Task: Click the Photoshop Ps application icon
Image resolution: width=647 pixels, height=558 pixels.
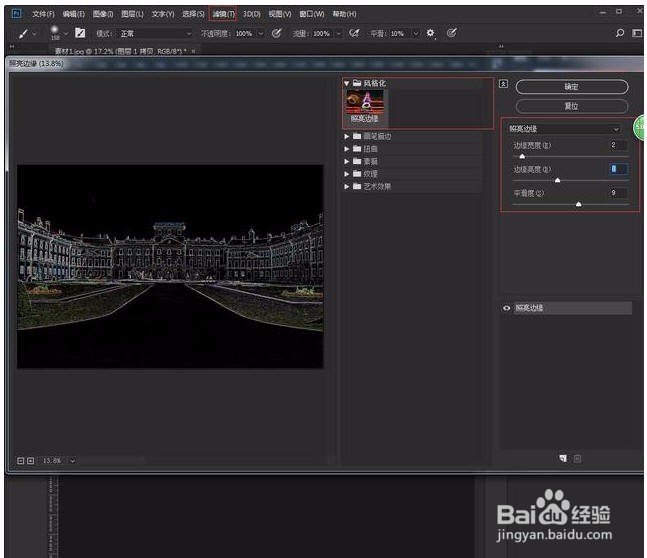Action: [17, 14]
